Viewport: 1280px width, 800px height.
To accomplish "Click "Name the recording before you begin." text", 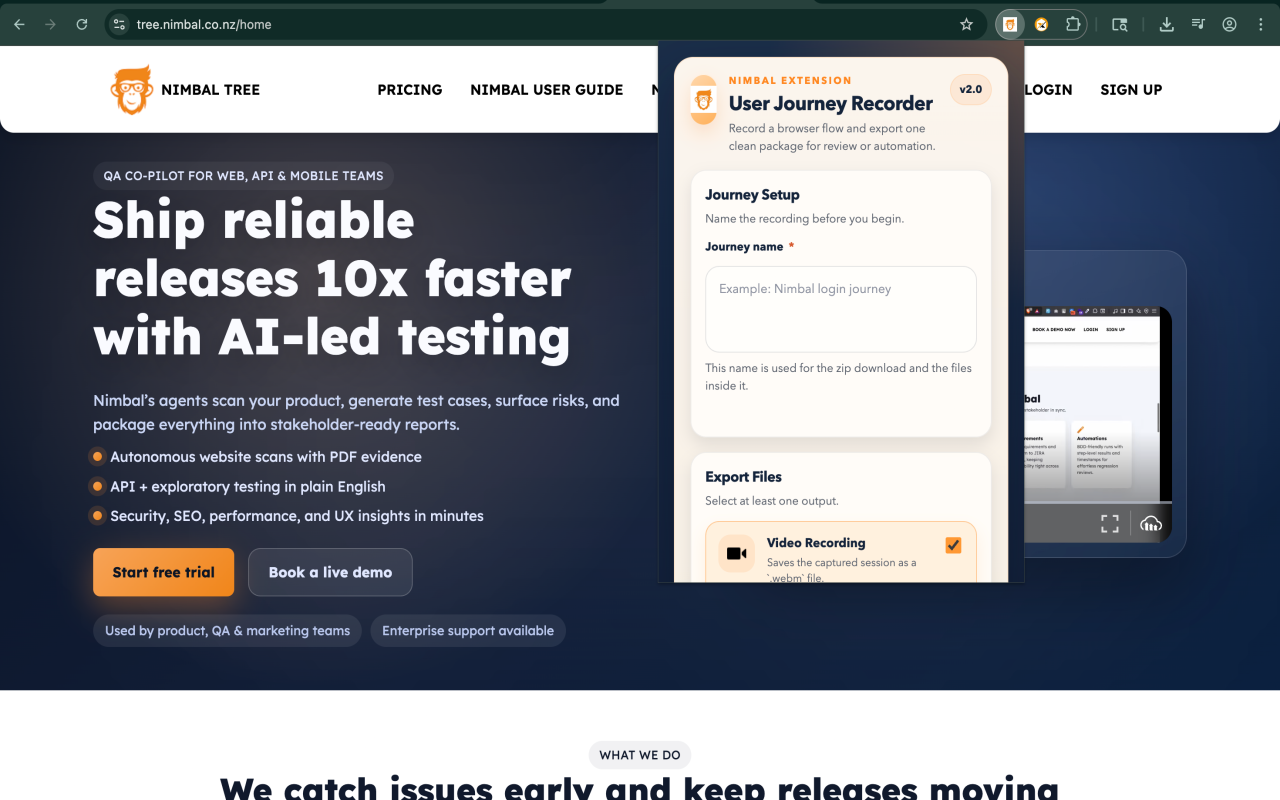I will (x=805, y=219).
